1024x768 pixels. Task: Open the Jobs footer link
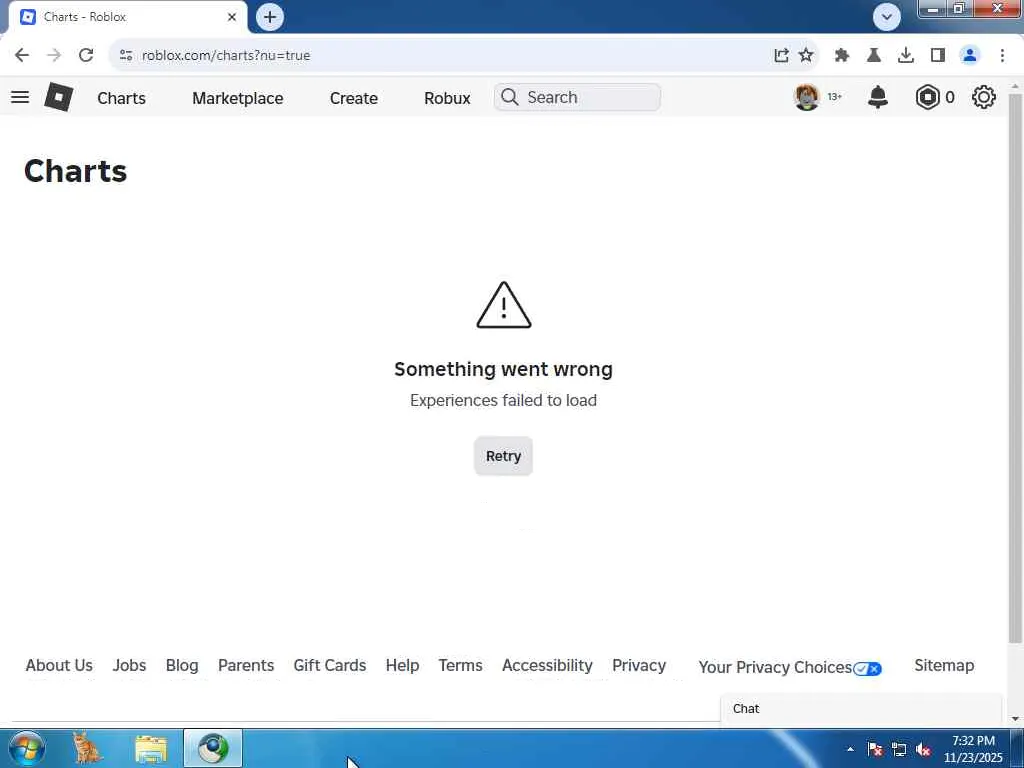[x=129, y=665]
